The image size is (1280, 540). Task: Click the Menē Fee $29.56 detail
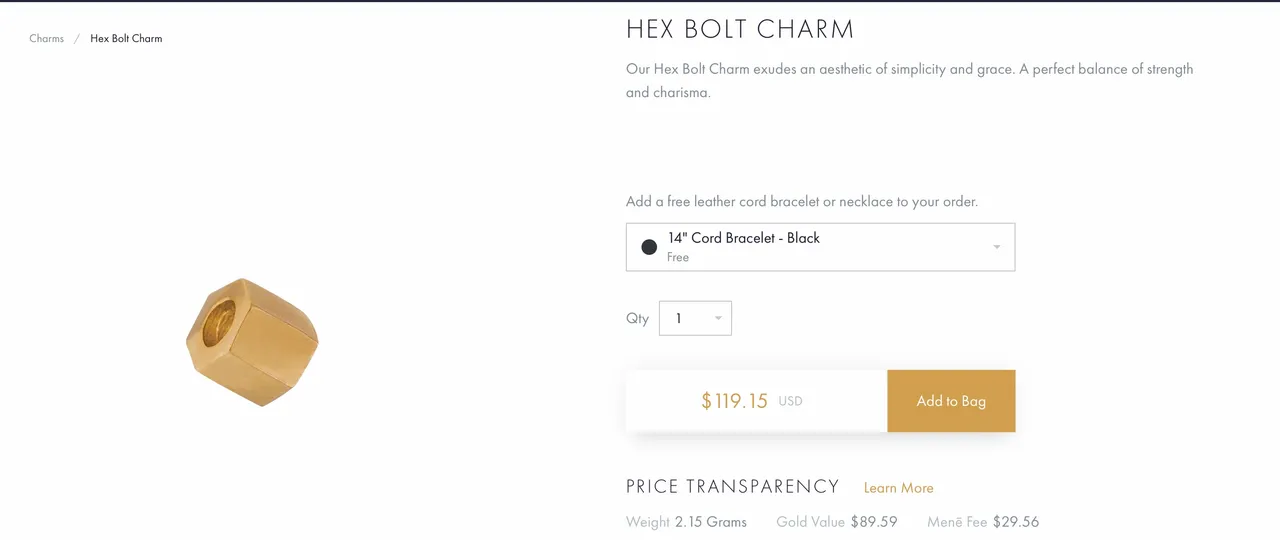[982, 522]
